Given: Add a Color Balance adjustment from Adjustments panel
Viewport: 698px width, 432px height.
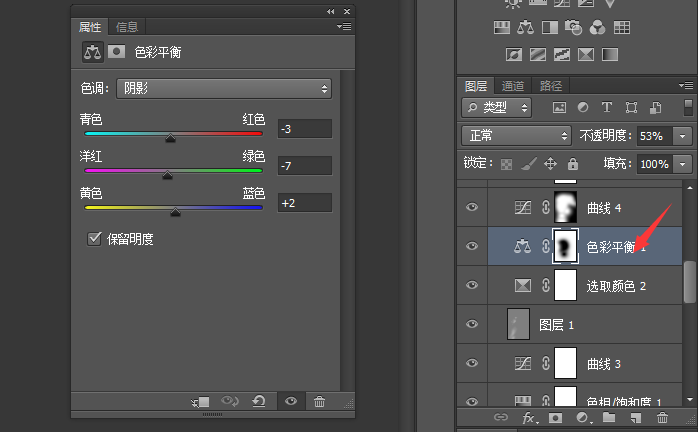Looking at the screenshot, I should tap(526, 28).
